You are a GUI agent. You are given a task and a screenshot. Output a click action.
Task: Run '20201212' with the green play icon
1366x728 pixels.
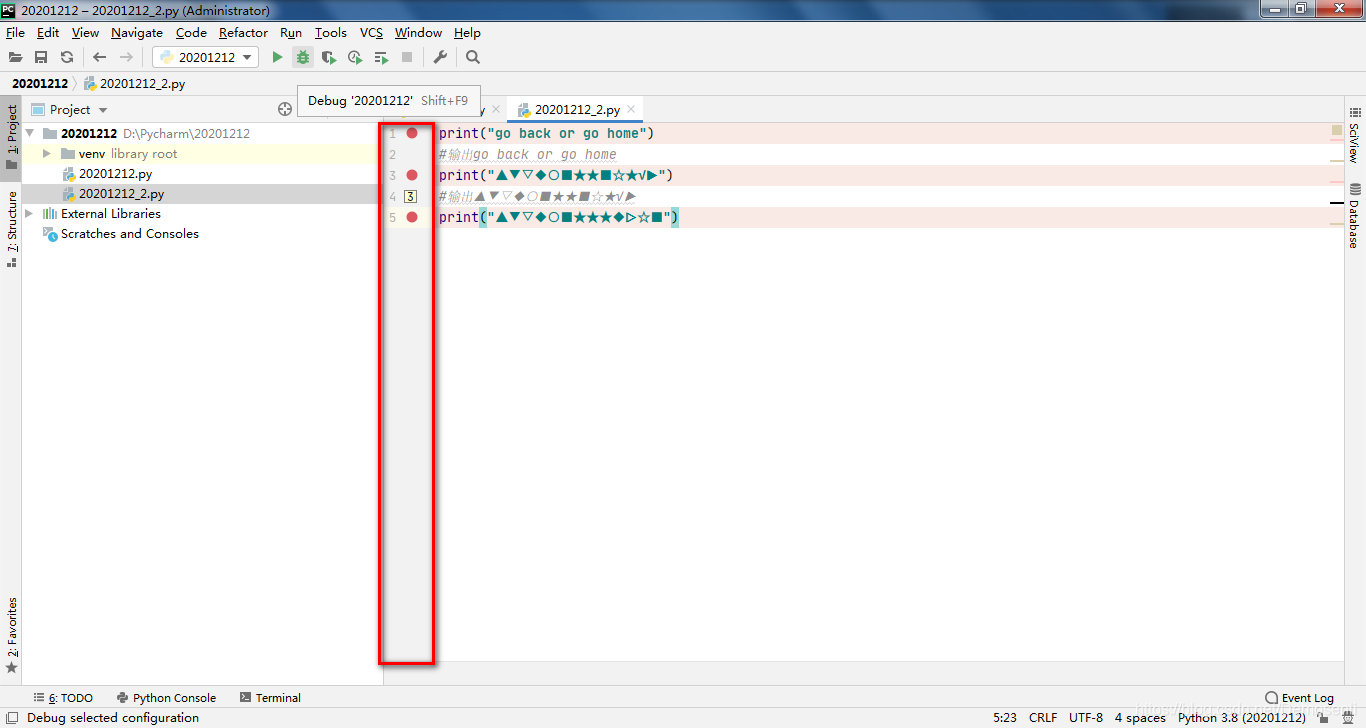tap(277, 57)
